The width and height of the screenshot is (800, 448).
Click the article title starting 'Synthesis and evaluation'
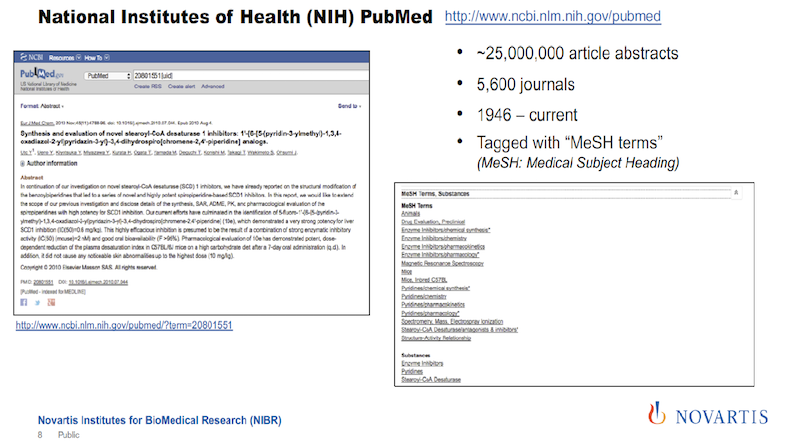[x=181, y=137]
